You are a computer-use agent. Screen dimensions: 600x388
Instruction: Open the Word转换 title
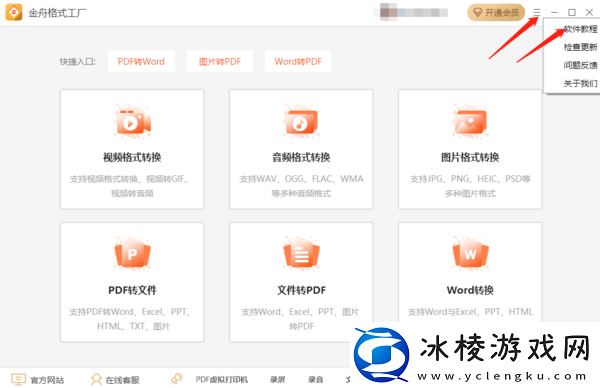[x=470, y=290]
